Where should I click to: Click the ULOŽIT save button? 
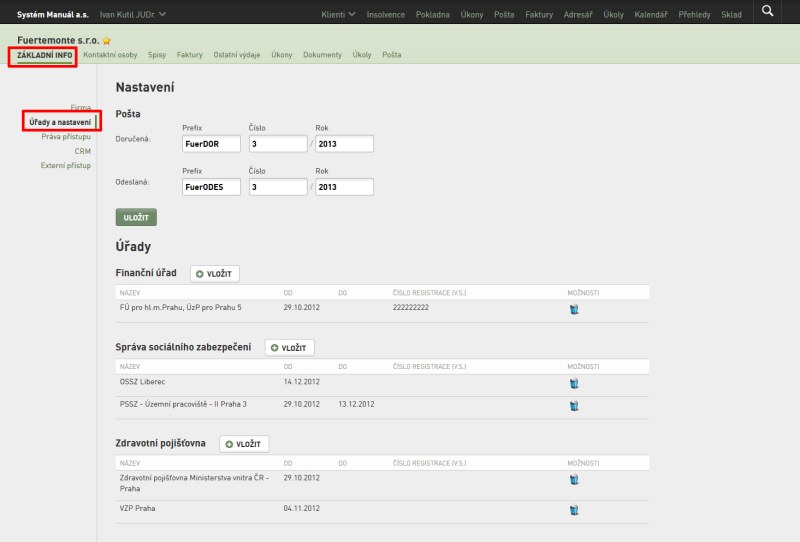click(136, 217)
